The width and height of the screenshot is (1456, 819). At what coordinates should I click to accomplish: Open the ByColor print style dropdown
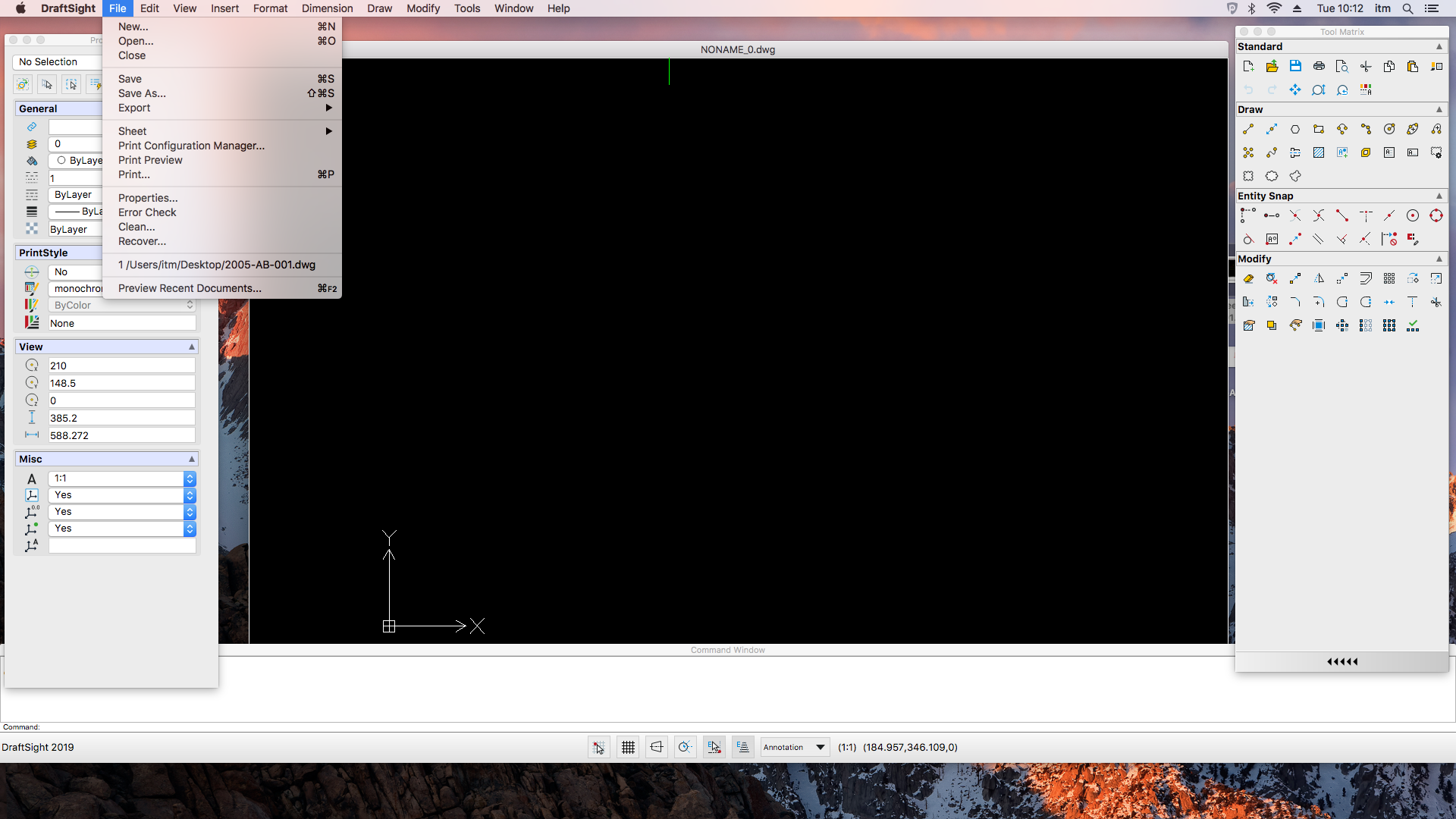coord(122,305)
